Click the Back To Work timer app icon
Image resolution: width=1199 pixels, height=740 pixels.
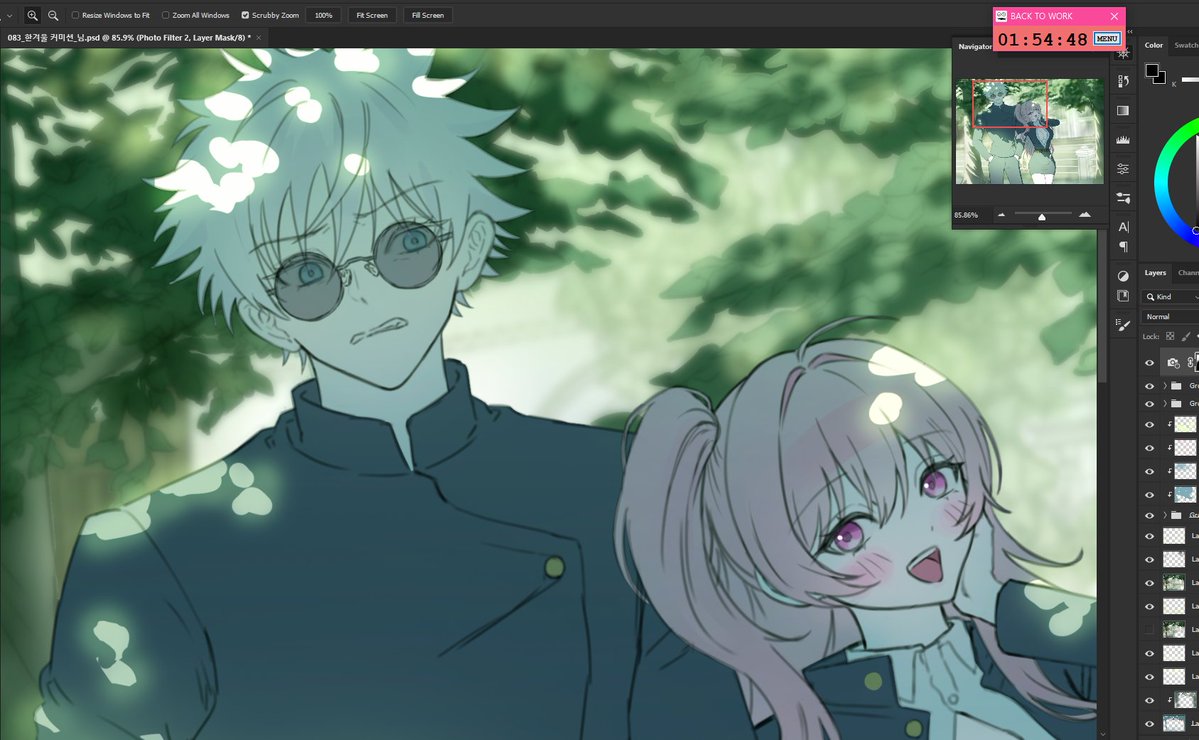[x=1001, y=15]
